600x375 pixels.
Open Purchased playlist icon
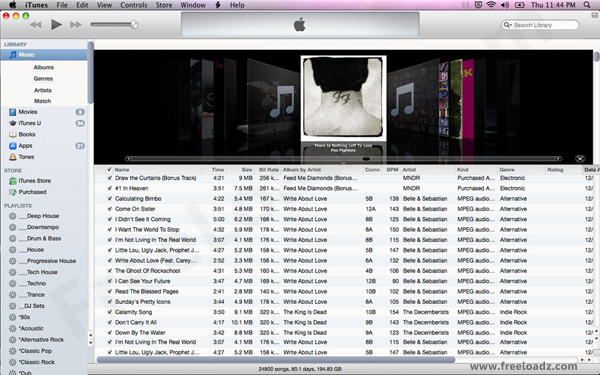point(13,192)
